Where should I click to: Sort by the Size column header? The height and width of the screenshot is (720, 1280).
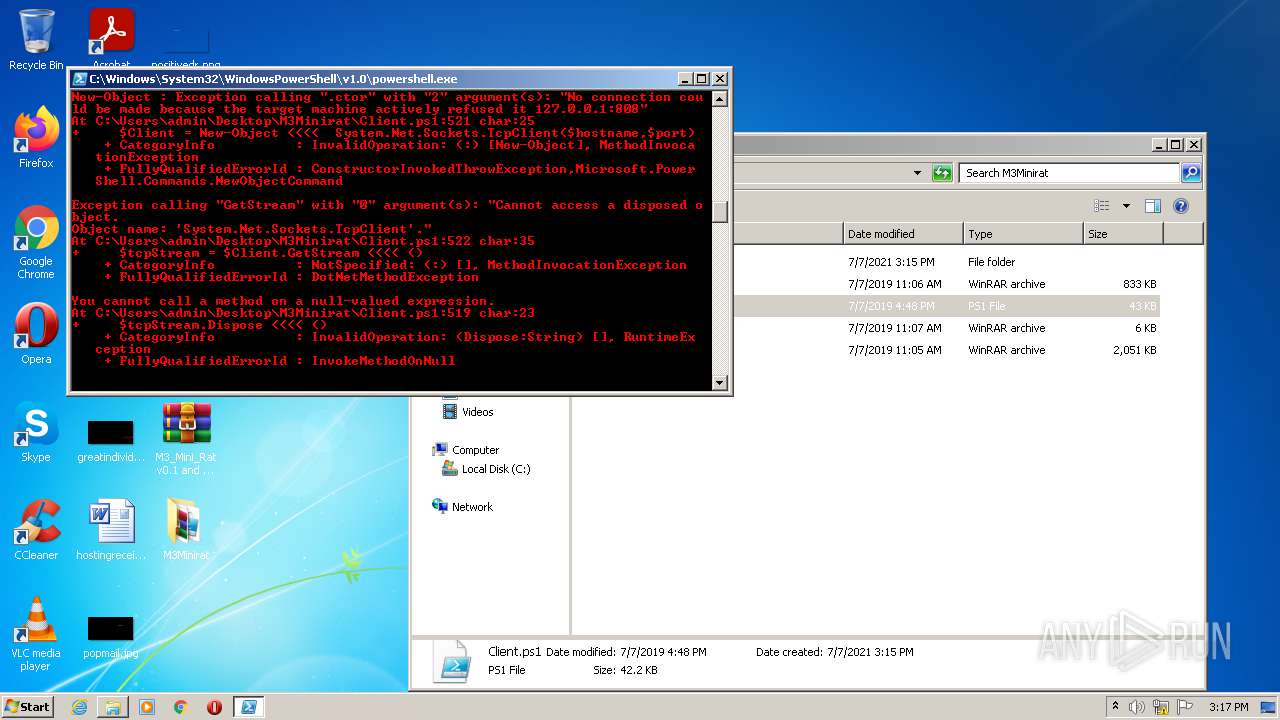click(x=1123, y=234)
